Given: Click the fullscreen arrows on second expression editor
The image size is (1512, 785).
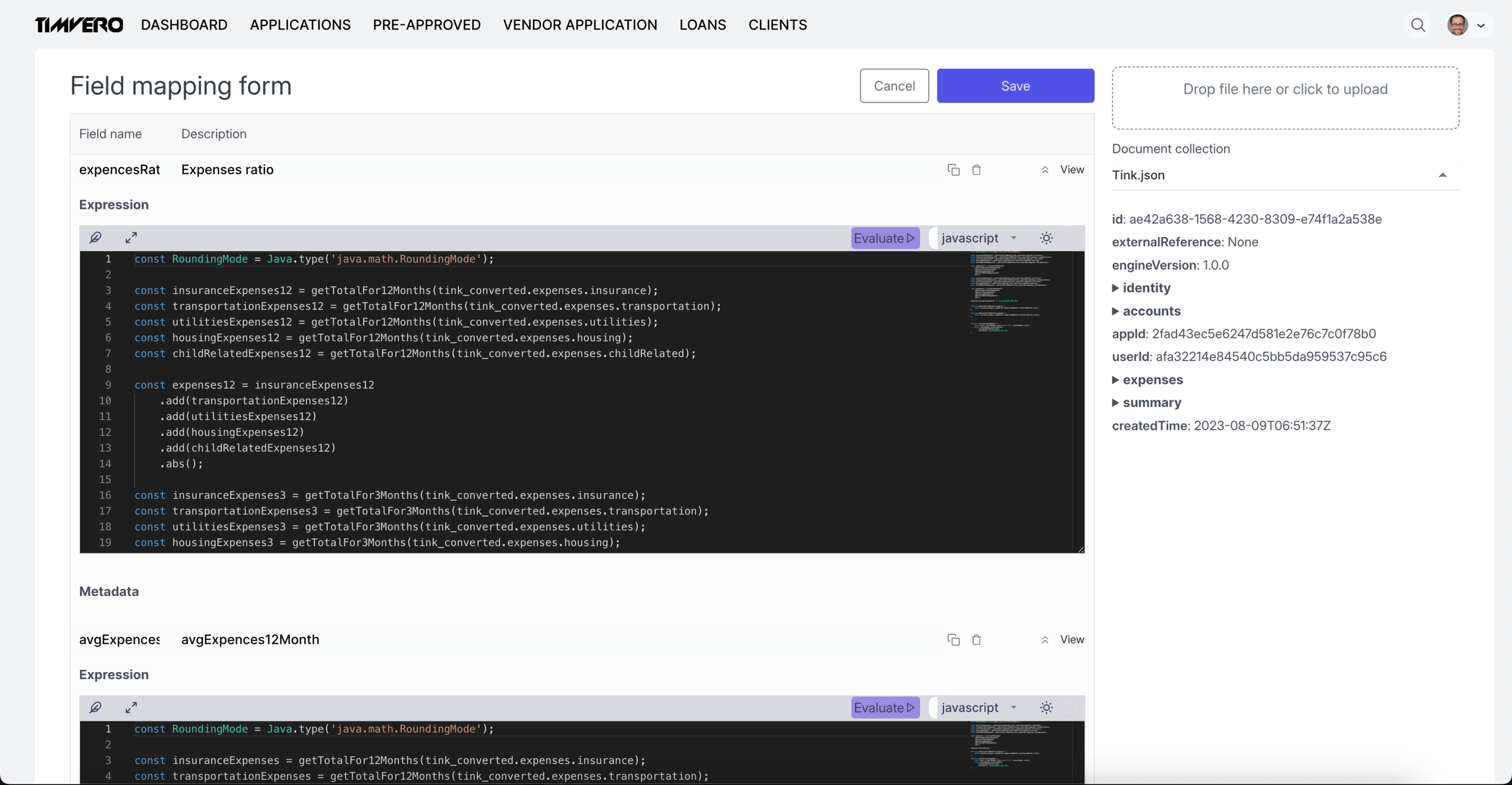Looking at the screenshot, I should pos(131,708).
